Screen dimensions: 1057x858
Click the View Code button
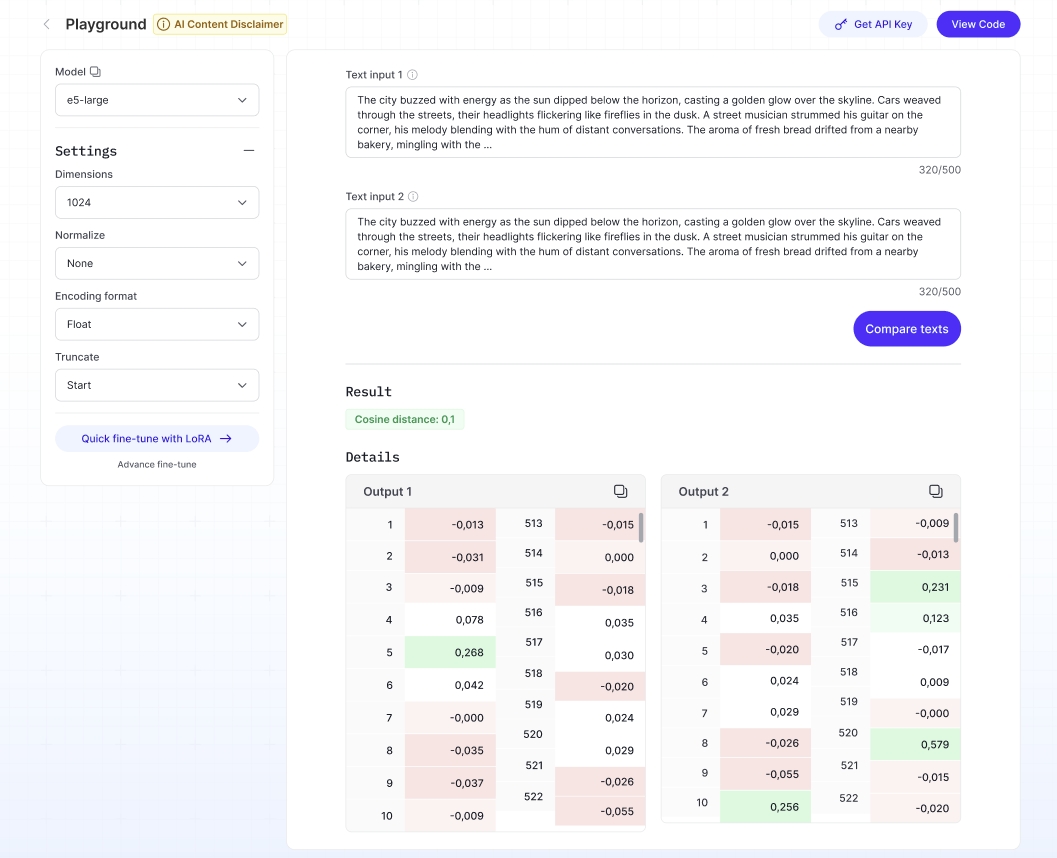tap(977, 24)
